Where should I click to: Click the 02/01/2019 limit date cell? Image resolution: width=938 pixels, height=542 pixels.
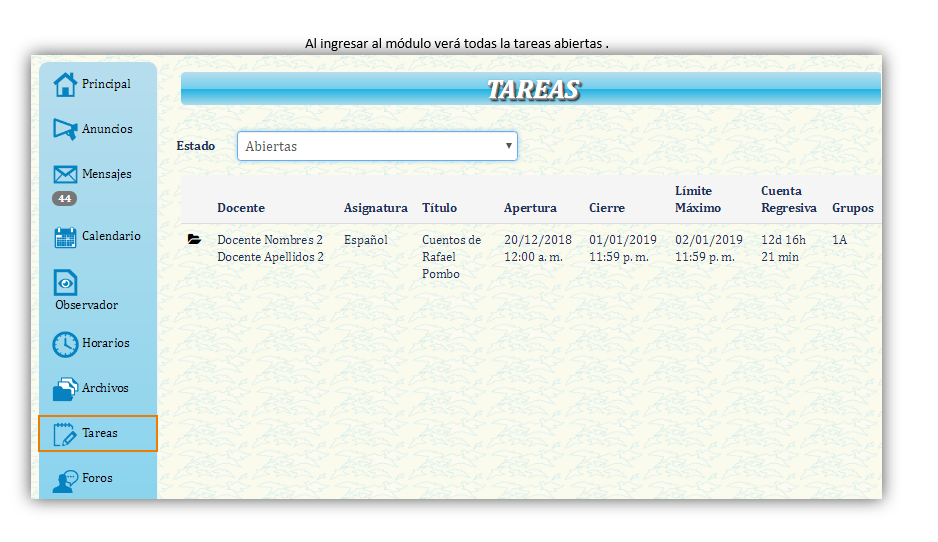[709, 248]
